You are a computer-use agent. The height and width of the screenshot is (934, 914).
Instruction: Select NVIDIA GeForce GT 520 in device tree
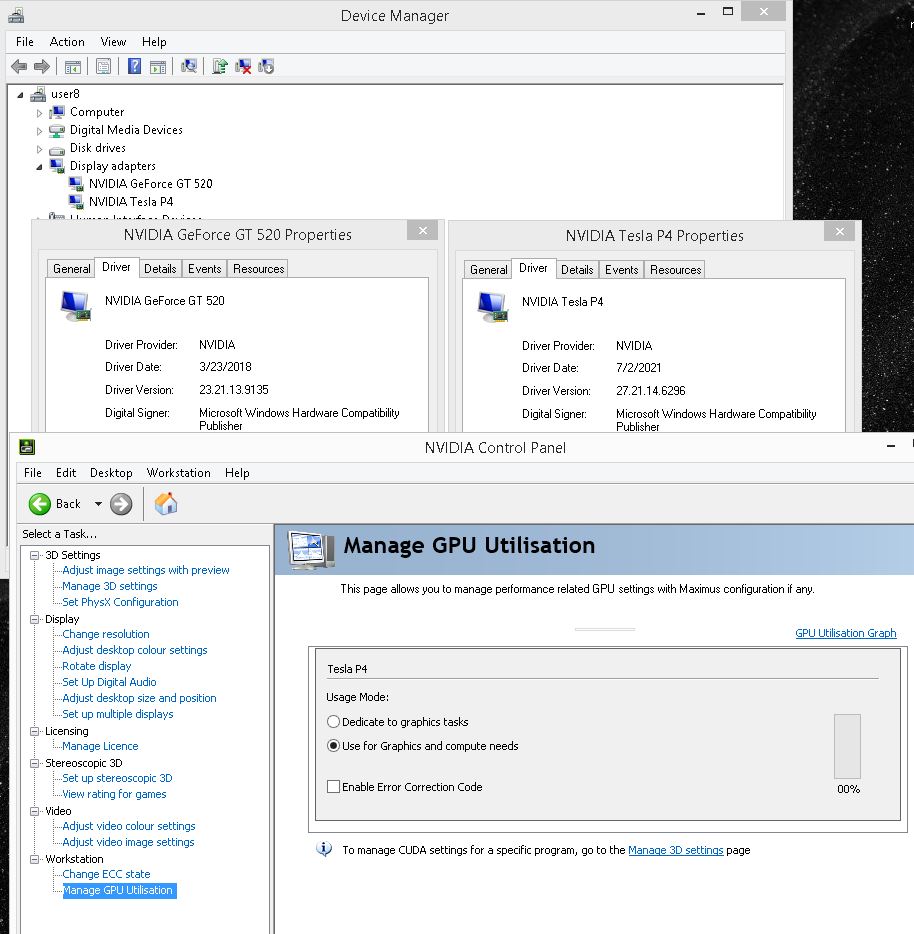coord(150,184)
